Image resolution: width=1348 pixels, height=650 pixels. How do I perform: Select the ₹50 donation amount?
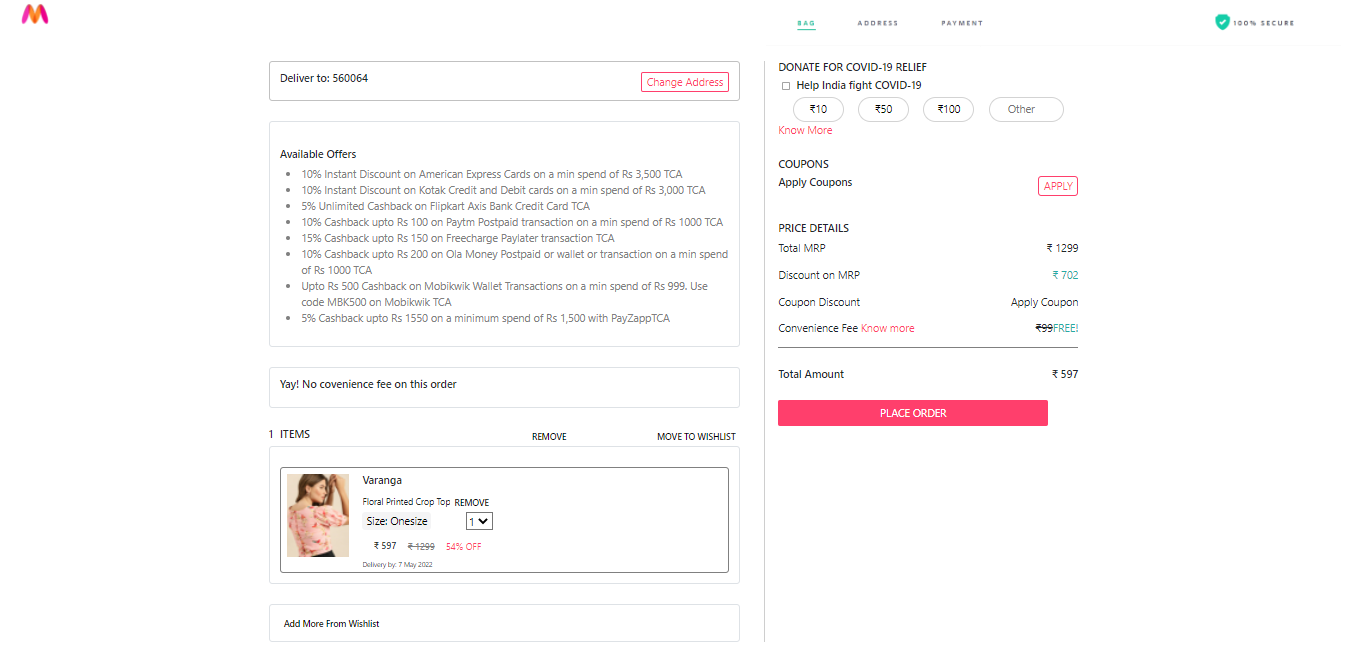[x=883, y=109]
